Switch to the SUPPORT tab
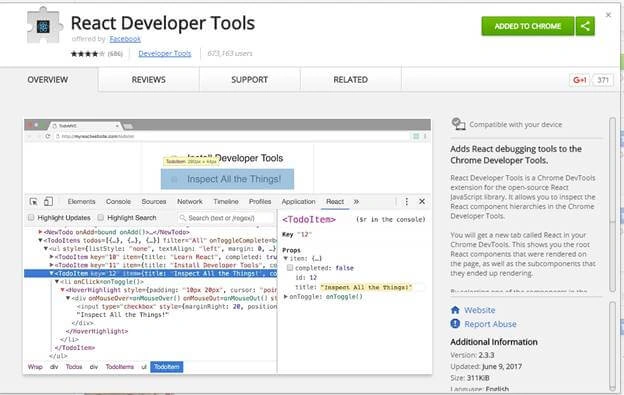The image size is (624, 395). [250, 80]
